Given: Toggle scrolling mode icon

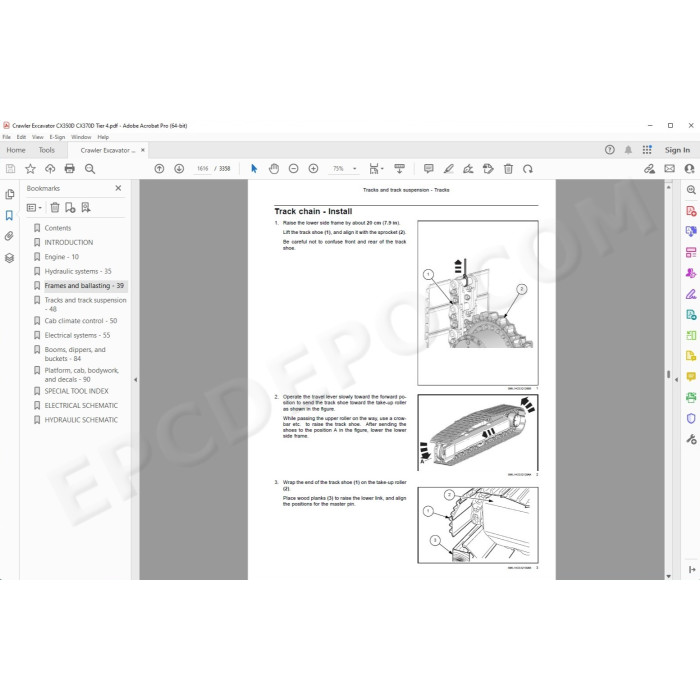Looking at the screenshot, I should pos(400,169).
